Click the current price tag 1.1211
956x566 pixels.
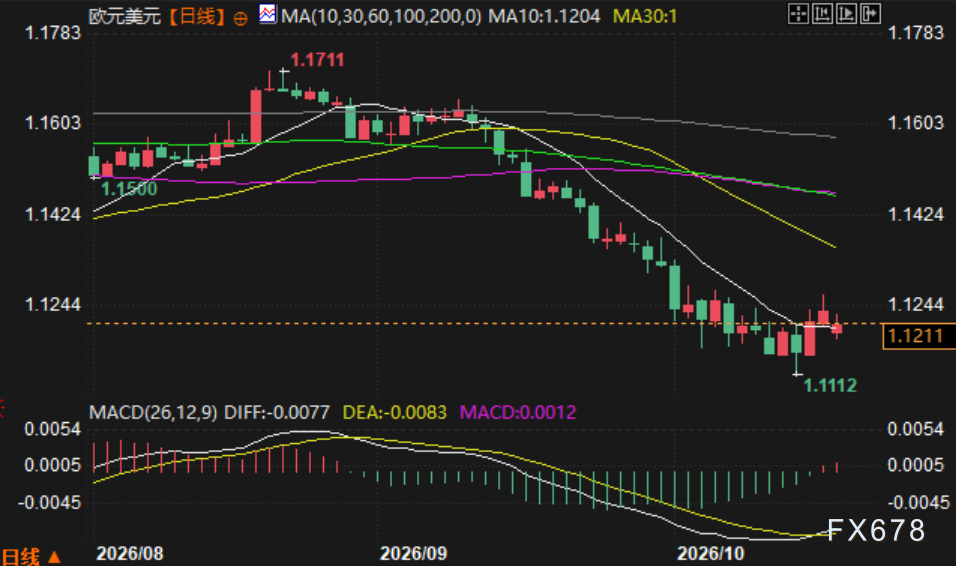click(x=918, y=336)
